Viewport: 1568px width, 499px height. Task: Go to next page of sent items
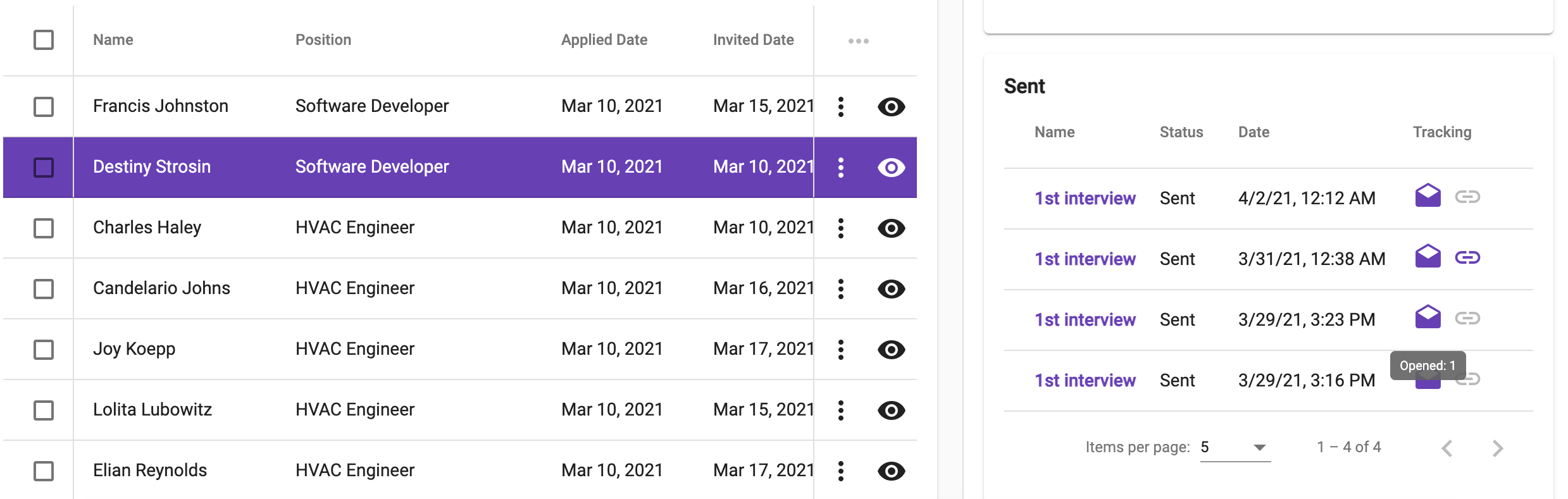click(1497, 448)
